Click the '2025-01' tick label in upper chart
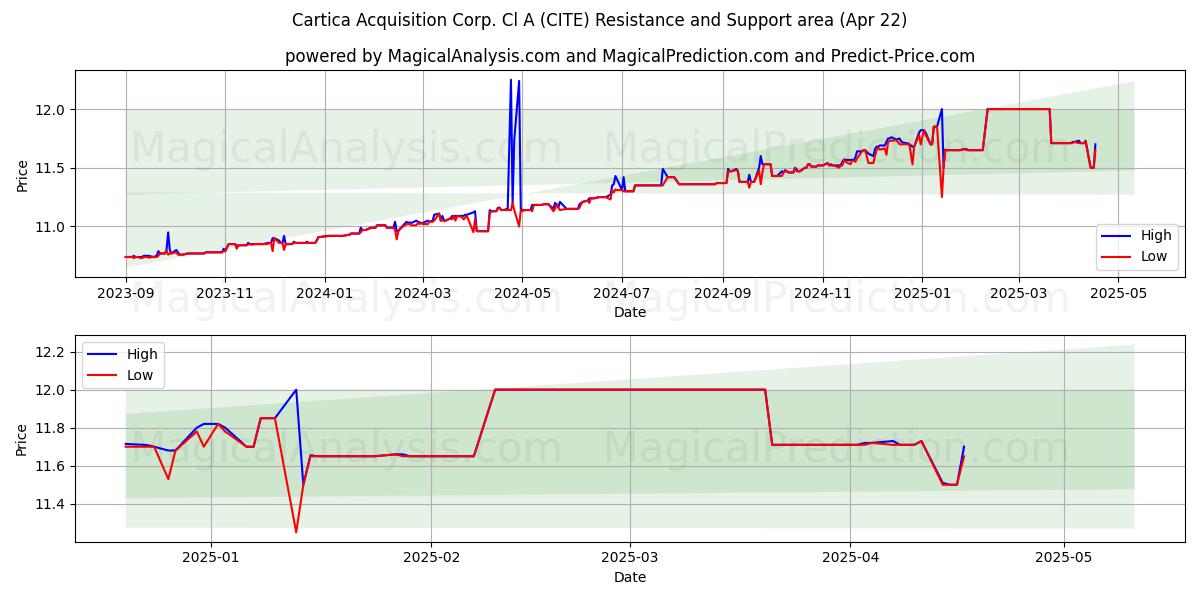This screenshot has height=600, width=1200. pos(921,294)
